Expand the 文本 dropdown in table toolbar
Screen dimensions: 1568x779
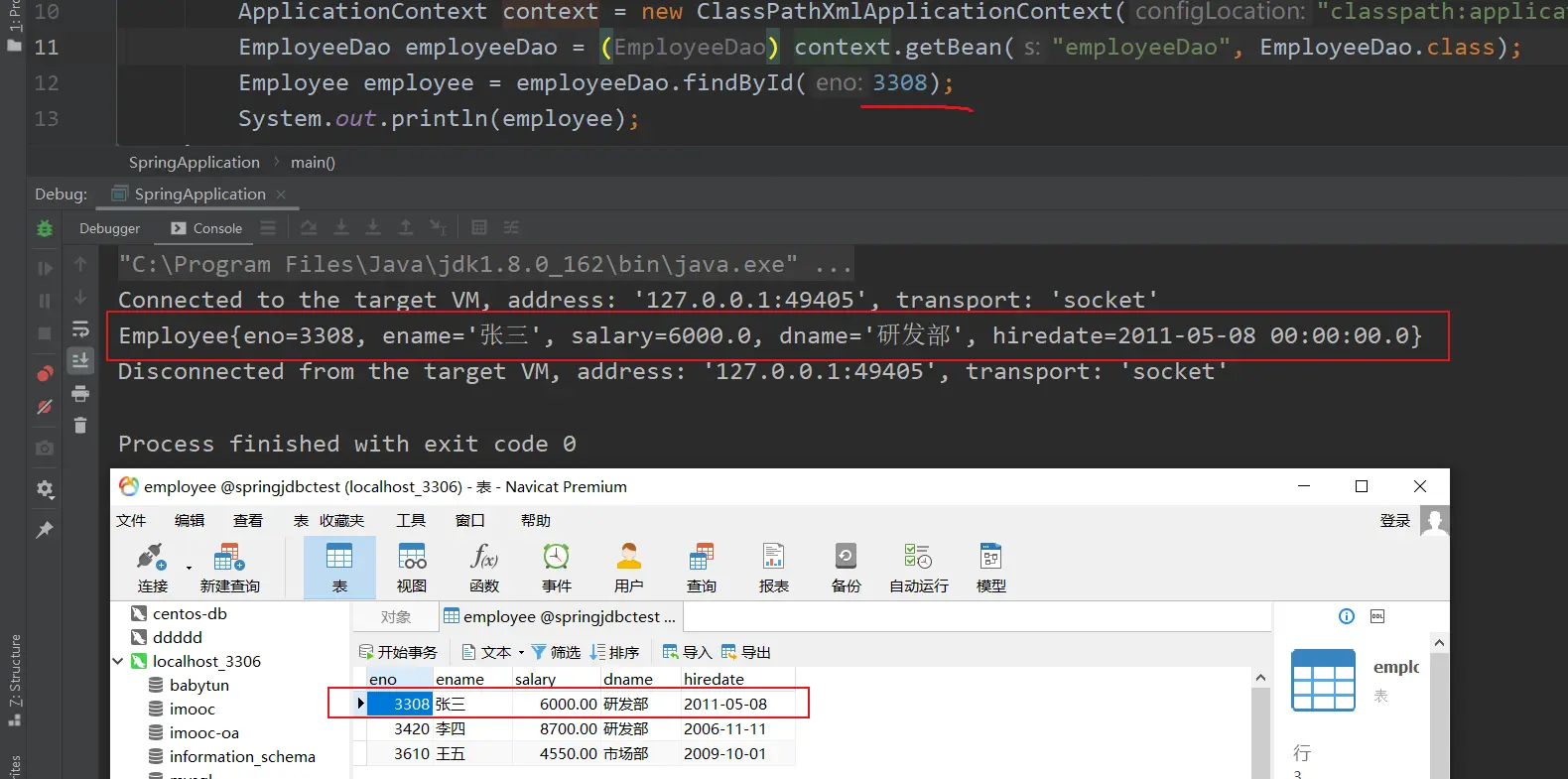click(521, 653)
